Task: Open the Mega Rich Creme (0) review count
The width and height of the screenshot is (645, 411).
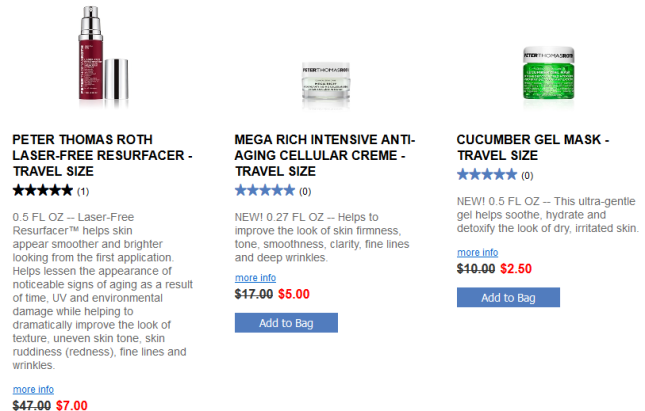Action: pos(305,191)
